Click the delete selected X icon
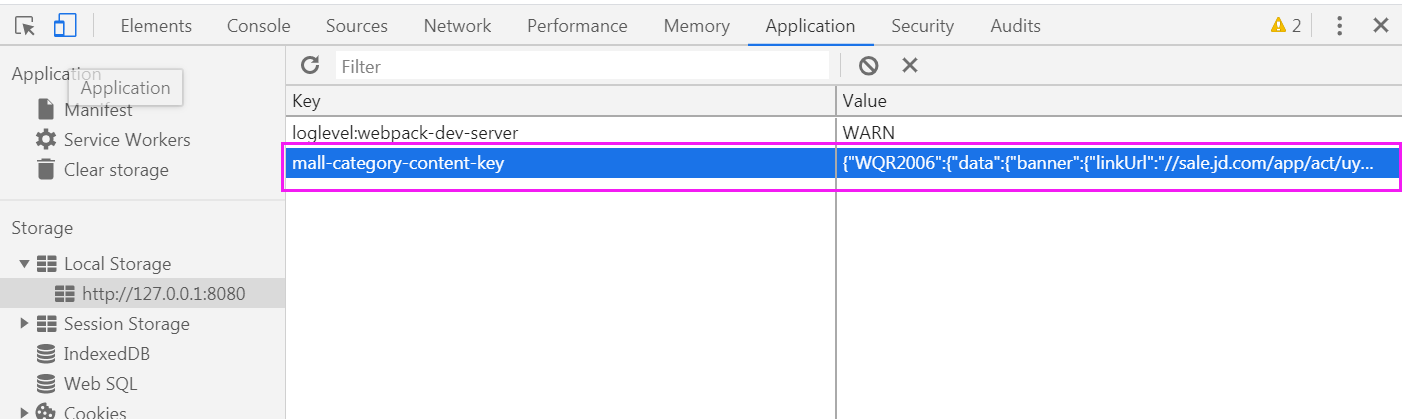Viewport: 1402px width, 419px height. (x=910, y=66)
